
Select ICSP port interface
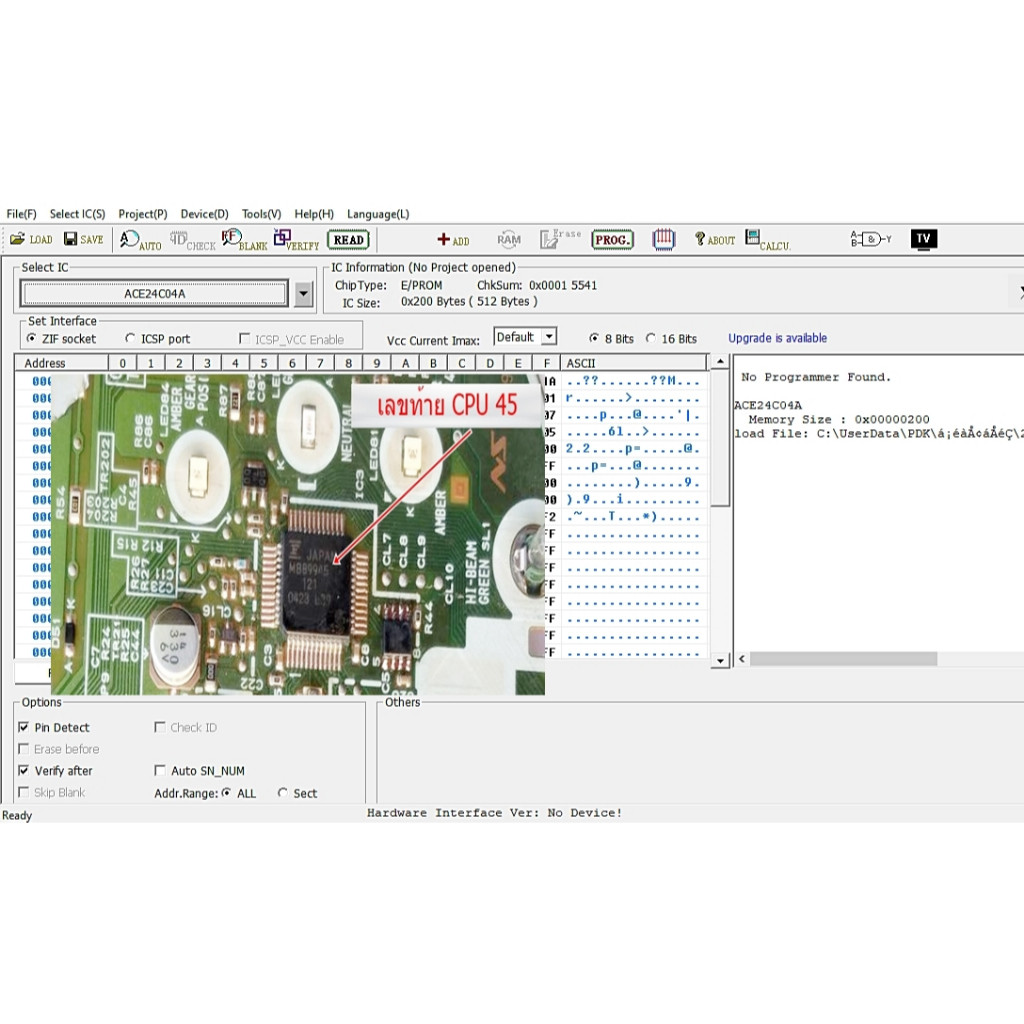pyautogui.click(x=130, y=338)
